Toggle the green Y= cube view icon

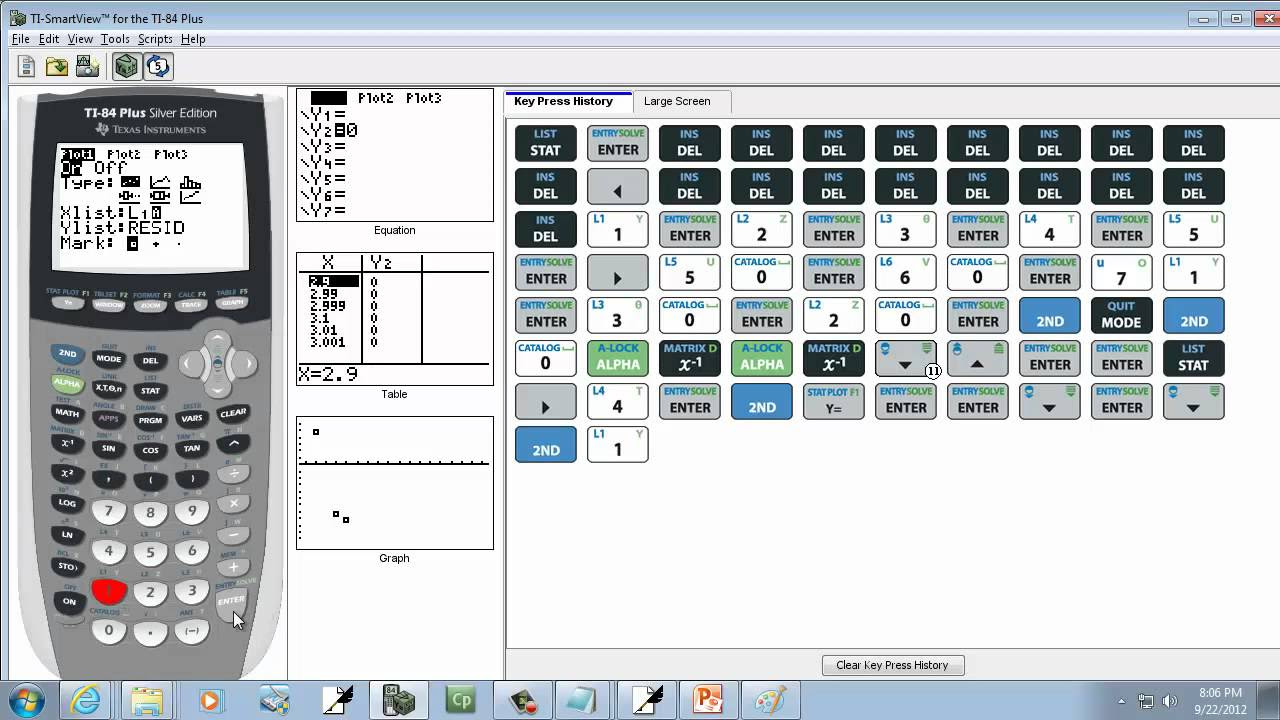pos(126,67)
